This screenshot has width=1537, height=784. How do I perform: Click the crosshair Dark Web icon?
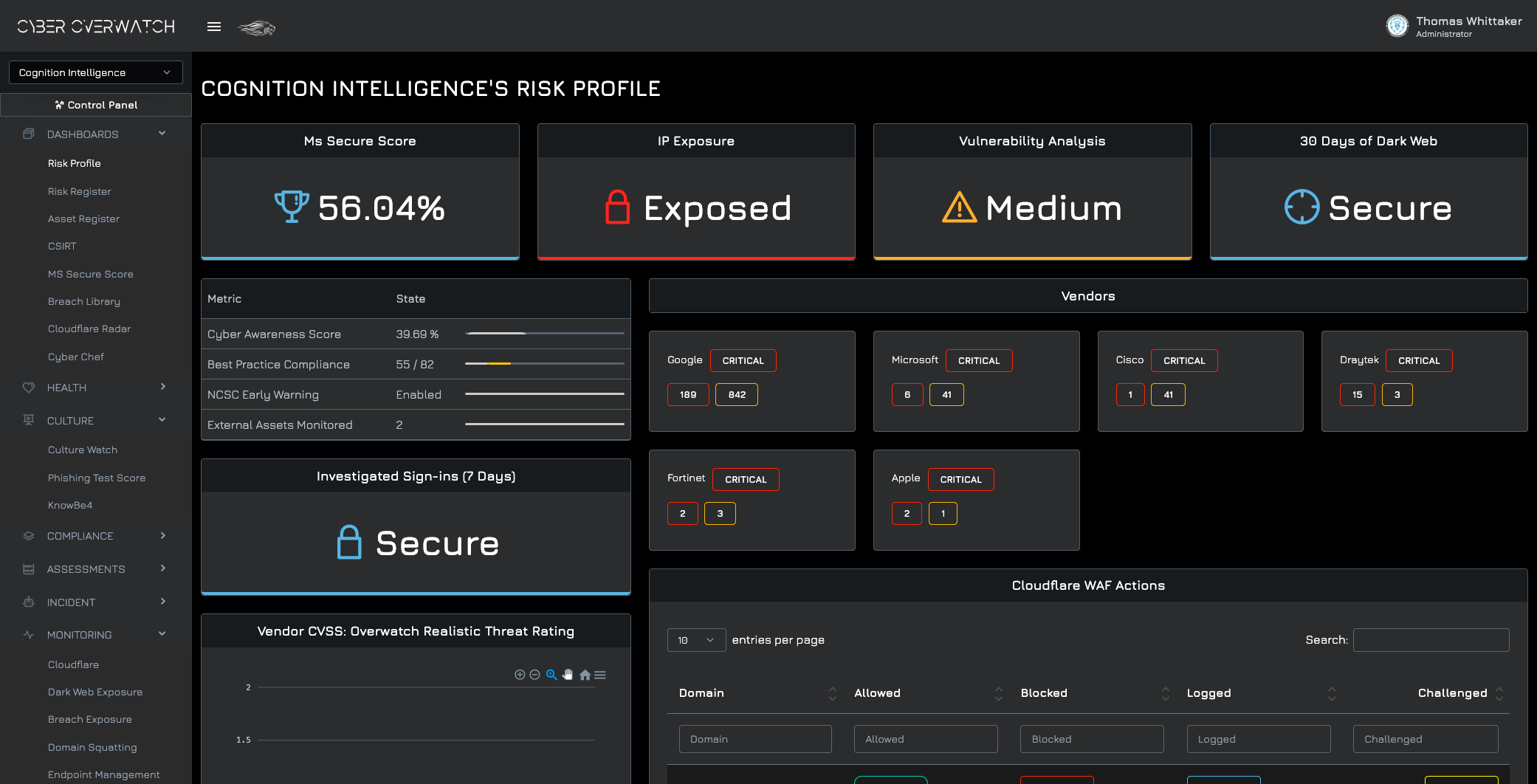pos(1302,207)
